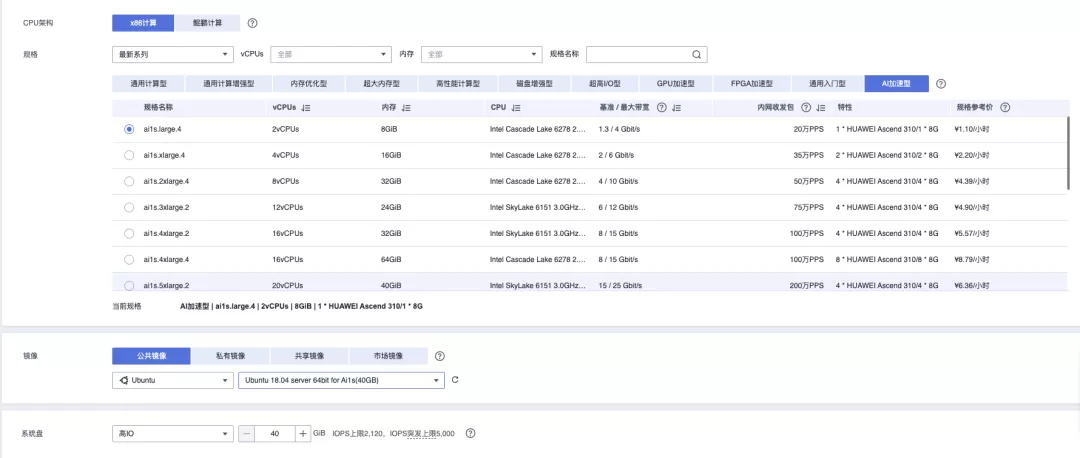The image size is (1080, 458).
Task: Select the ai1s.3xlarge.2 flavor radio button
Action: pos(129,207)
